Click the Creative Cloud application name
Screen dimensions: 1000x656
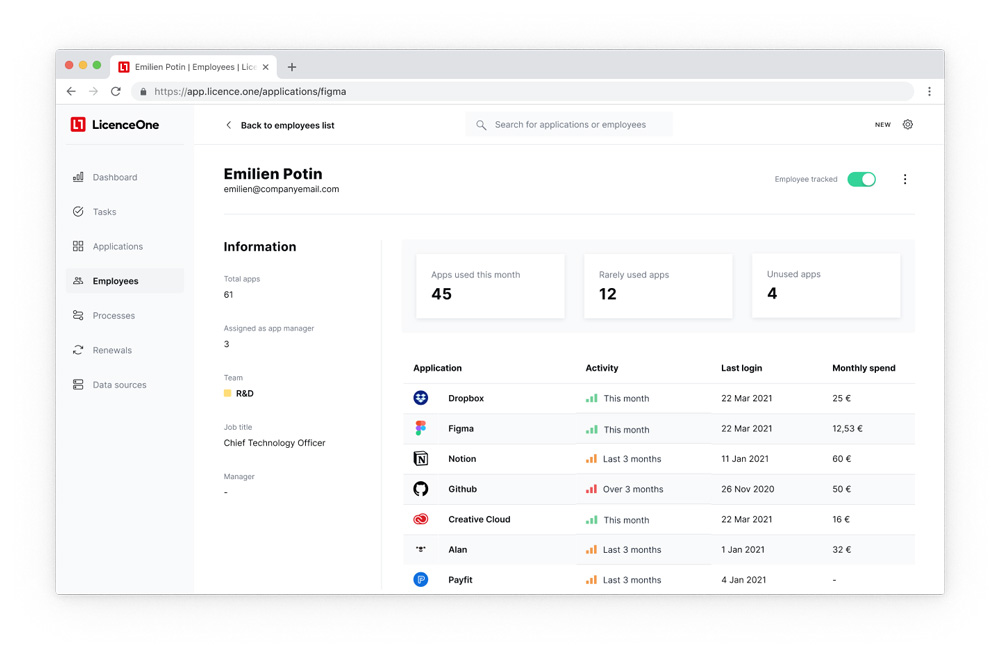click(479, 519)
